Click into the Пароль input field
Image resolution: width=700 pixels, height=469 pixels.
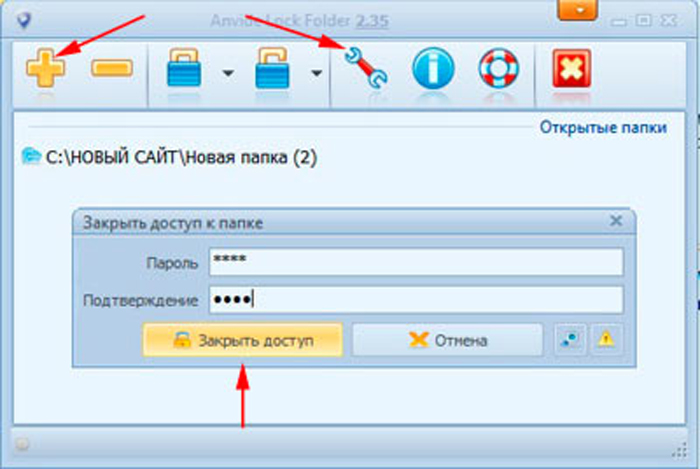click(415, 262)
